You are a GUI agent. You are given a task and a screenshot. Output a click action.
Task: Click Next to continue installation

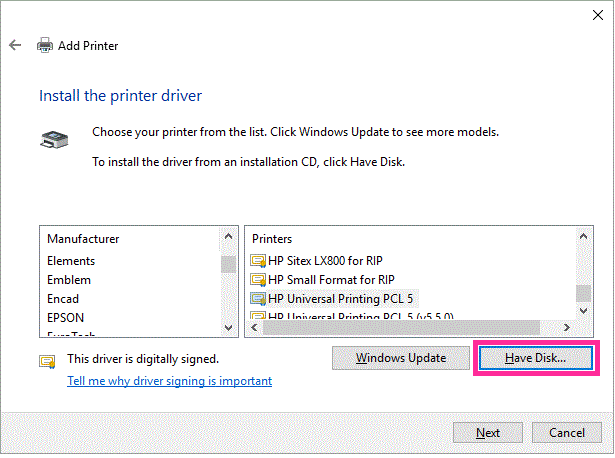pyautogui.click(x=488, y=433)
